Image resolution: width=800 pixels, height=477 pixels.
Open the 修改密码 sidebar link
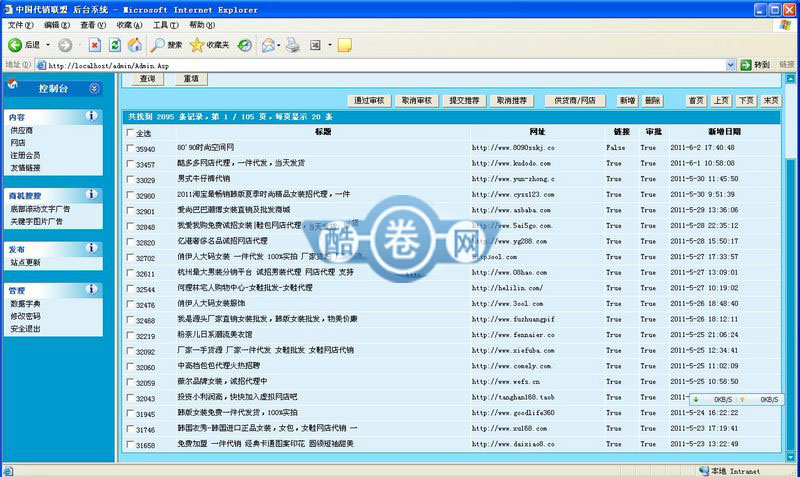tap(26, 316)
